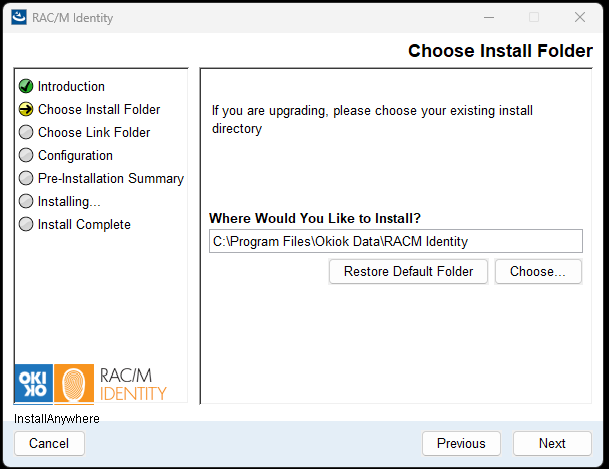Click the install path text field
The height and width of the screenshot is (469, 609).
click(395, 241)
